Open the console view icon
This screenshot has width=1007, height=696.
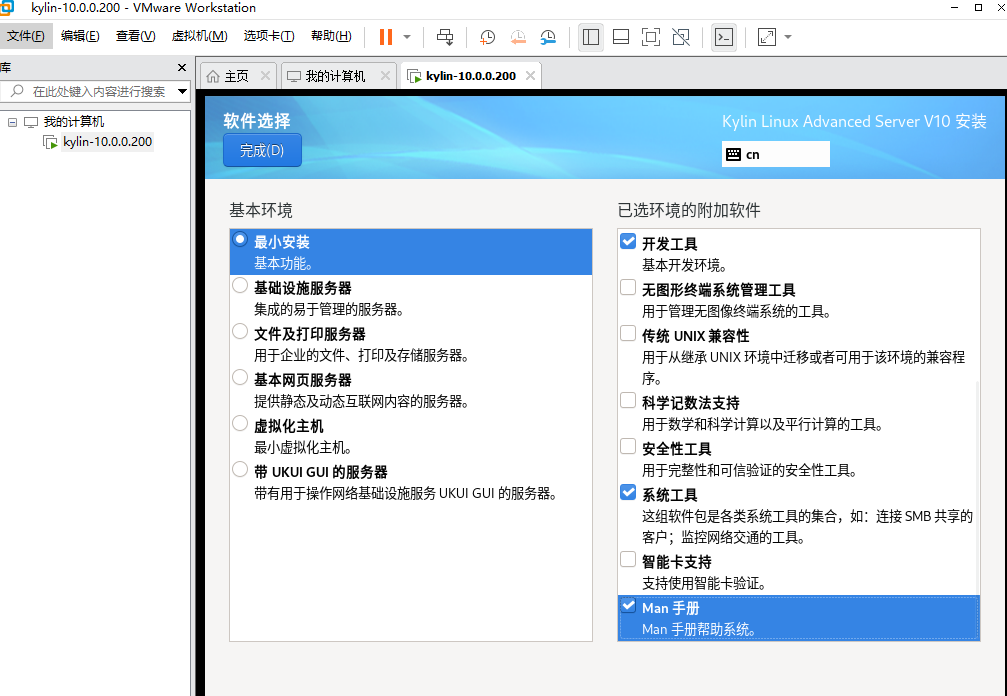(724, 37)
